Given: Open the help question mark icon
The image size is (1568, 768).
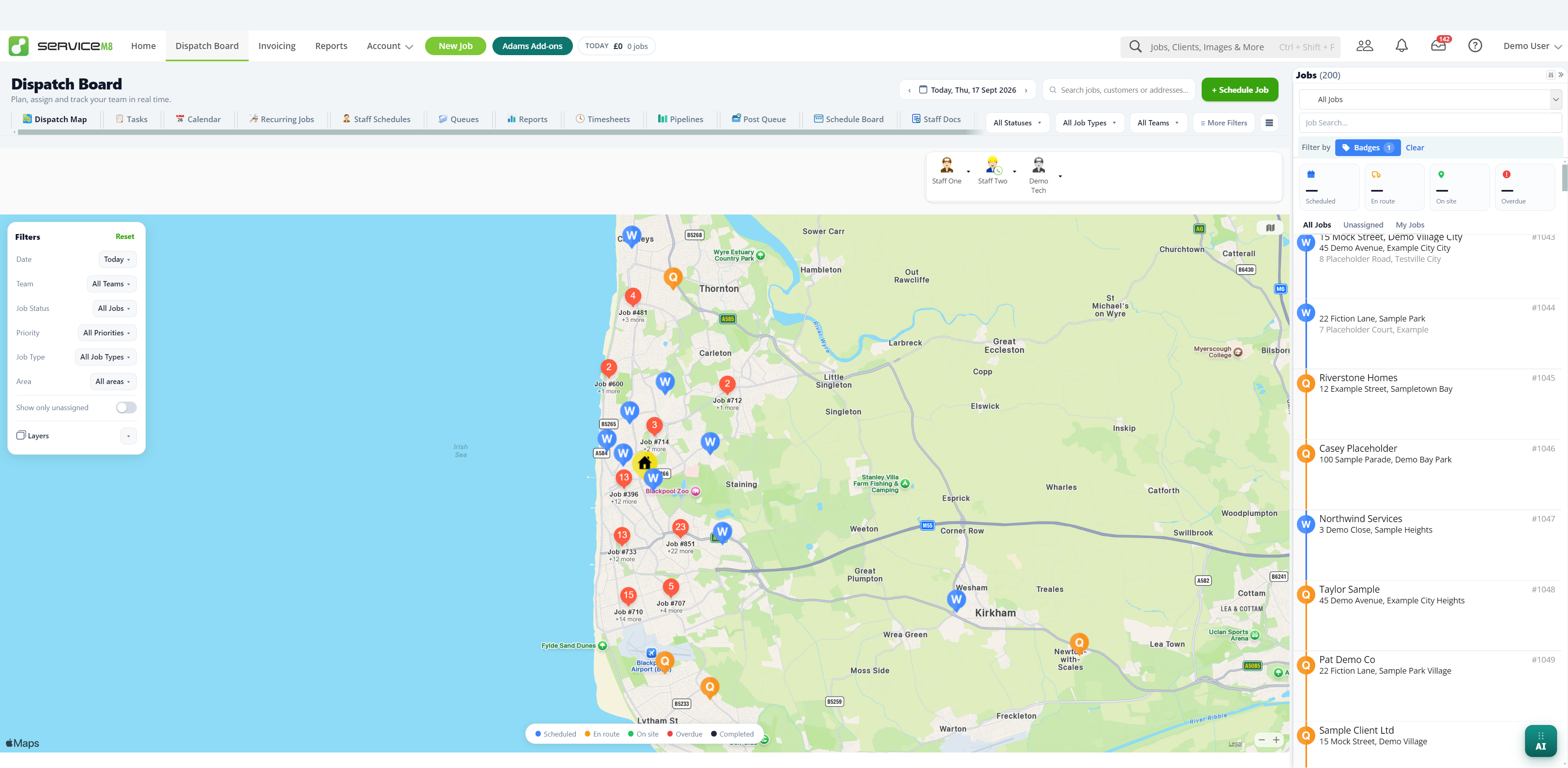Looking at the screenshot, I should pyautogui.click(x=1475, y=46).
